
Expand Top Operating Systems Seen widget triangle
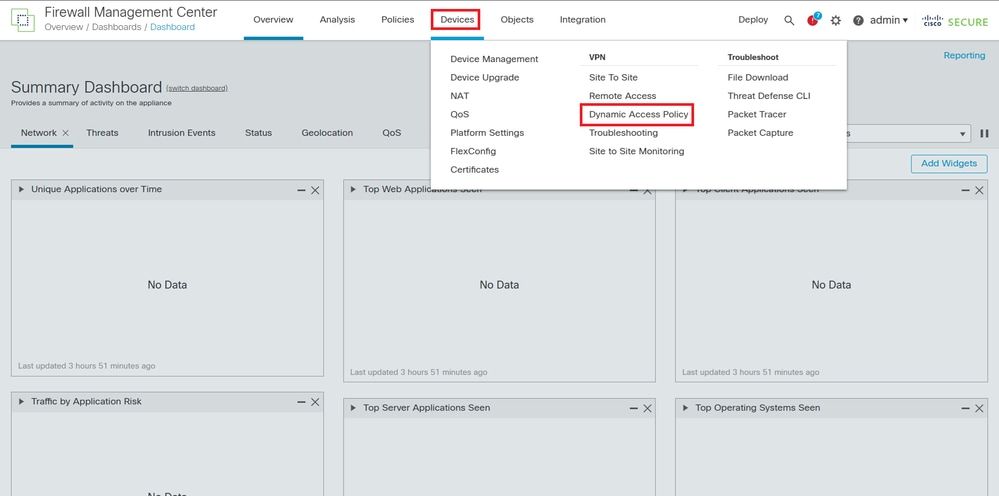click(686, 407)
